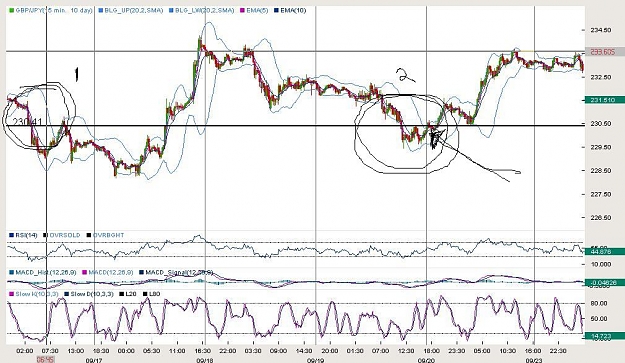Click the Slow K(10,3,3) legend label
Image resolution: width=625 pixels, height=363 pixels.
(37, 294)
